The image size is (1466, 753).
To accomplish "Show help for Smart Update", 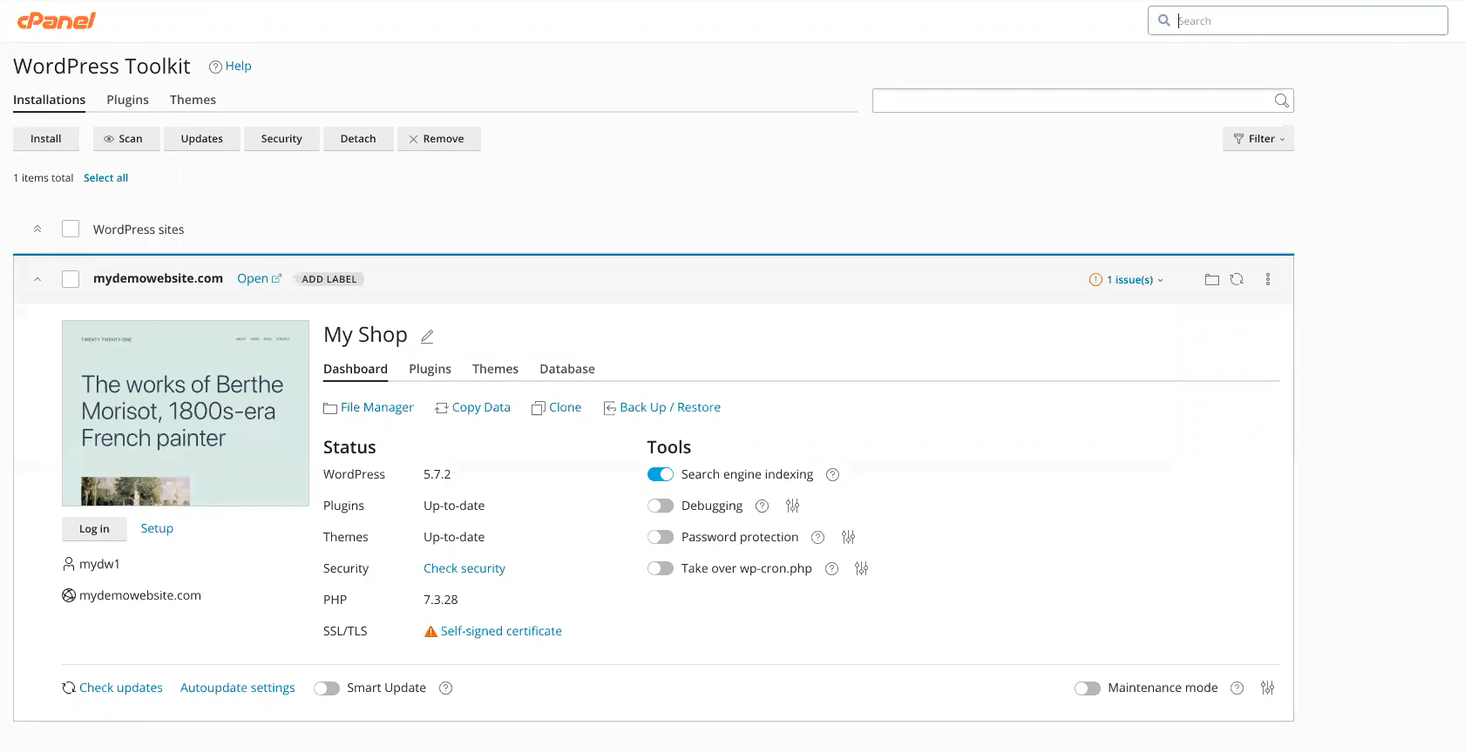I will click(x=446, y=688).
